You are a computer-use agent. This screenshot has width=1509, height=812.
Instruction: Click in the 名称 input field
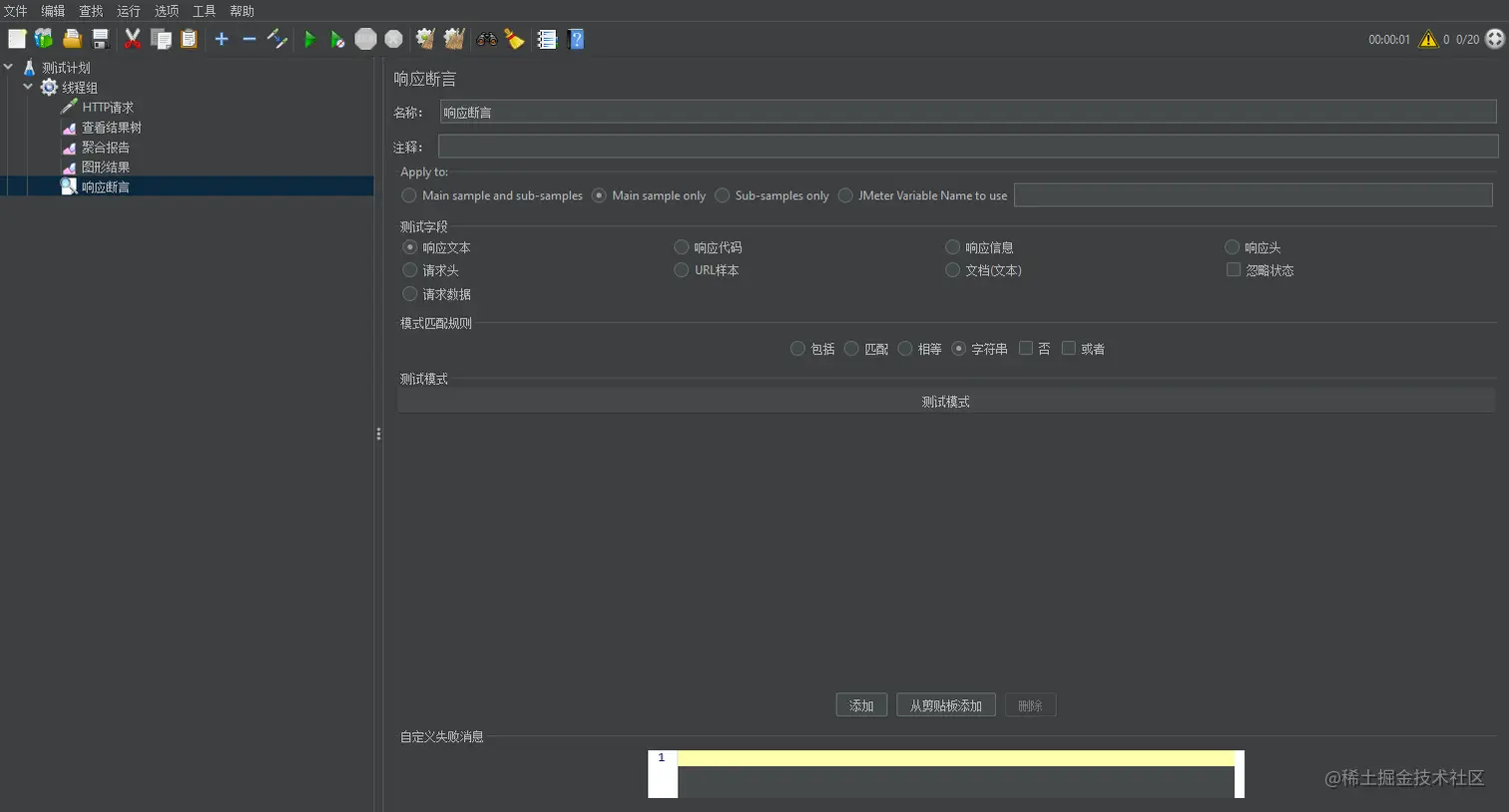point(968,112)
